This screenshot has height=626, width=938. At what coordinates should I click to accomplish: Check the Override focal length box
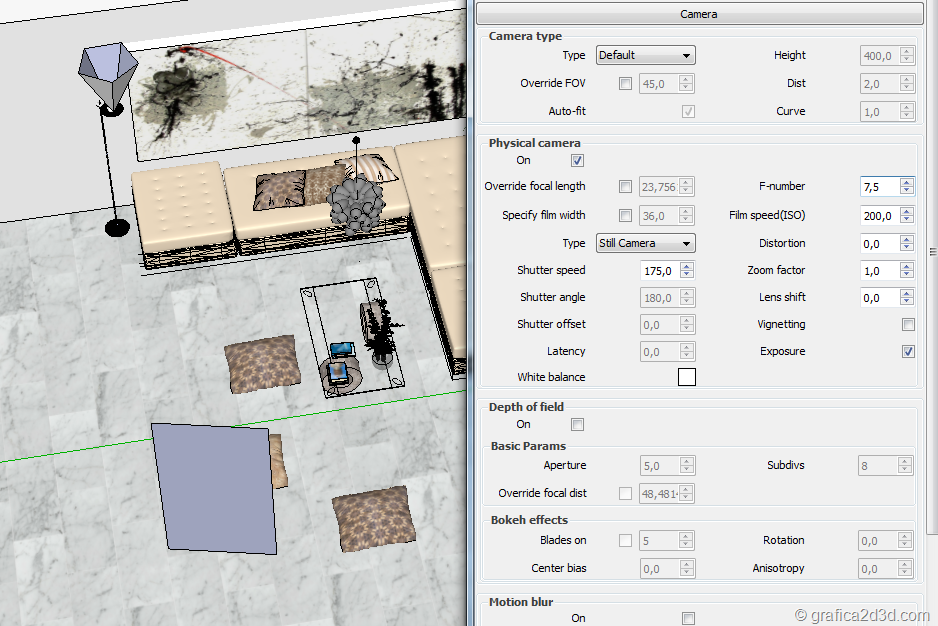click(625, 187)
